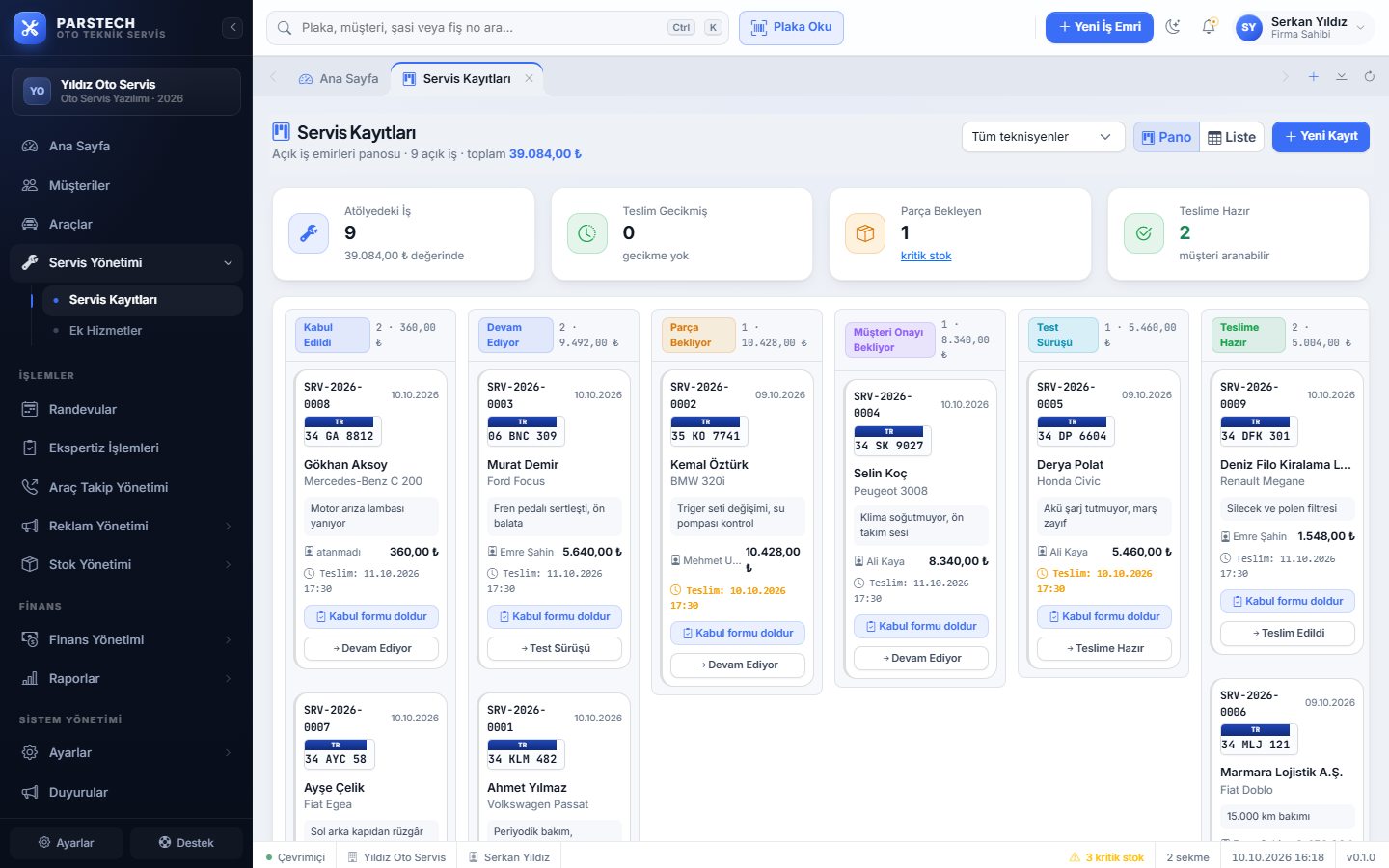This screenshot has height=868, width=1389.
Task: Refresh the page with the reload icon
Action: pyautogui.click(x=1369, y=76)
